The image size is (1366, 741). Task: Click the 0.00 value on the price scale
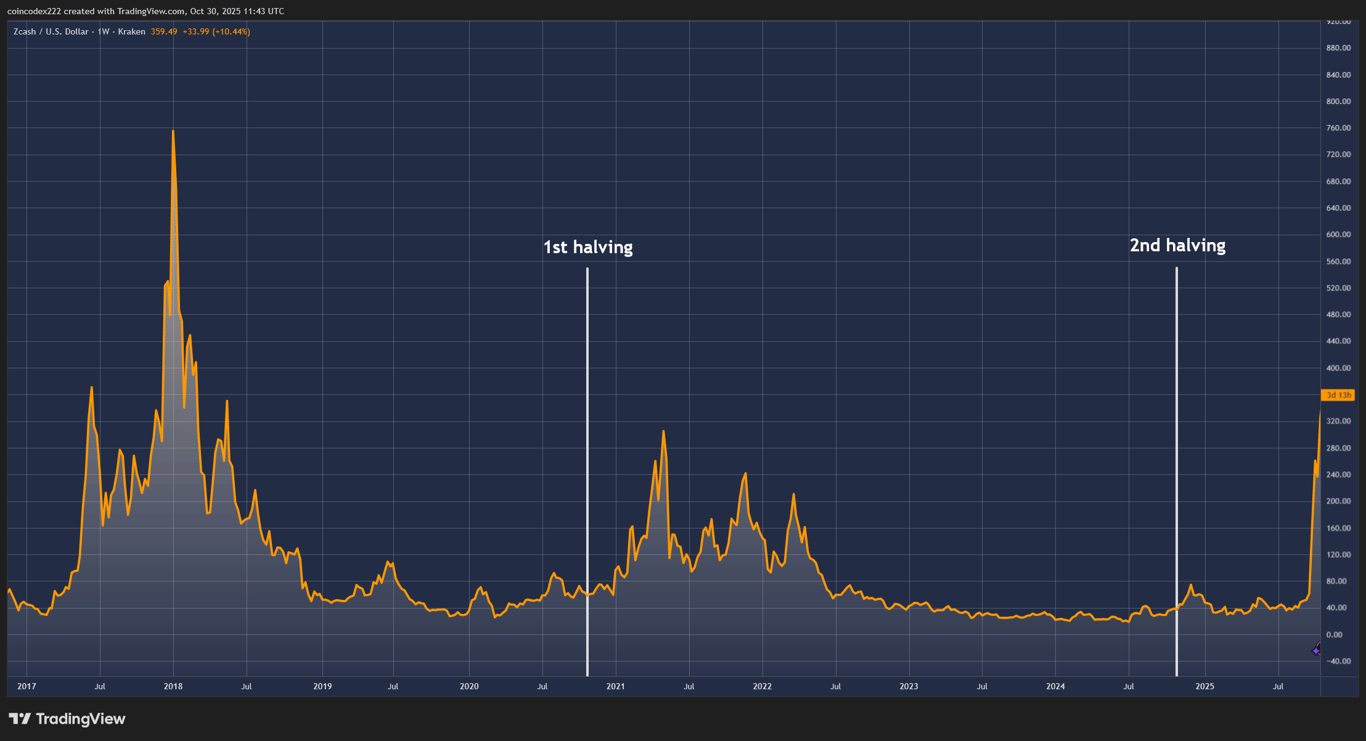coord(1334,632)
